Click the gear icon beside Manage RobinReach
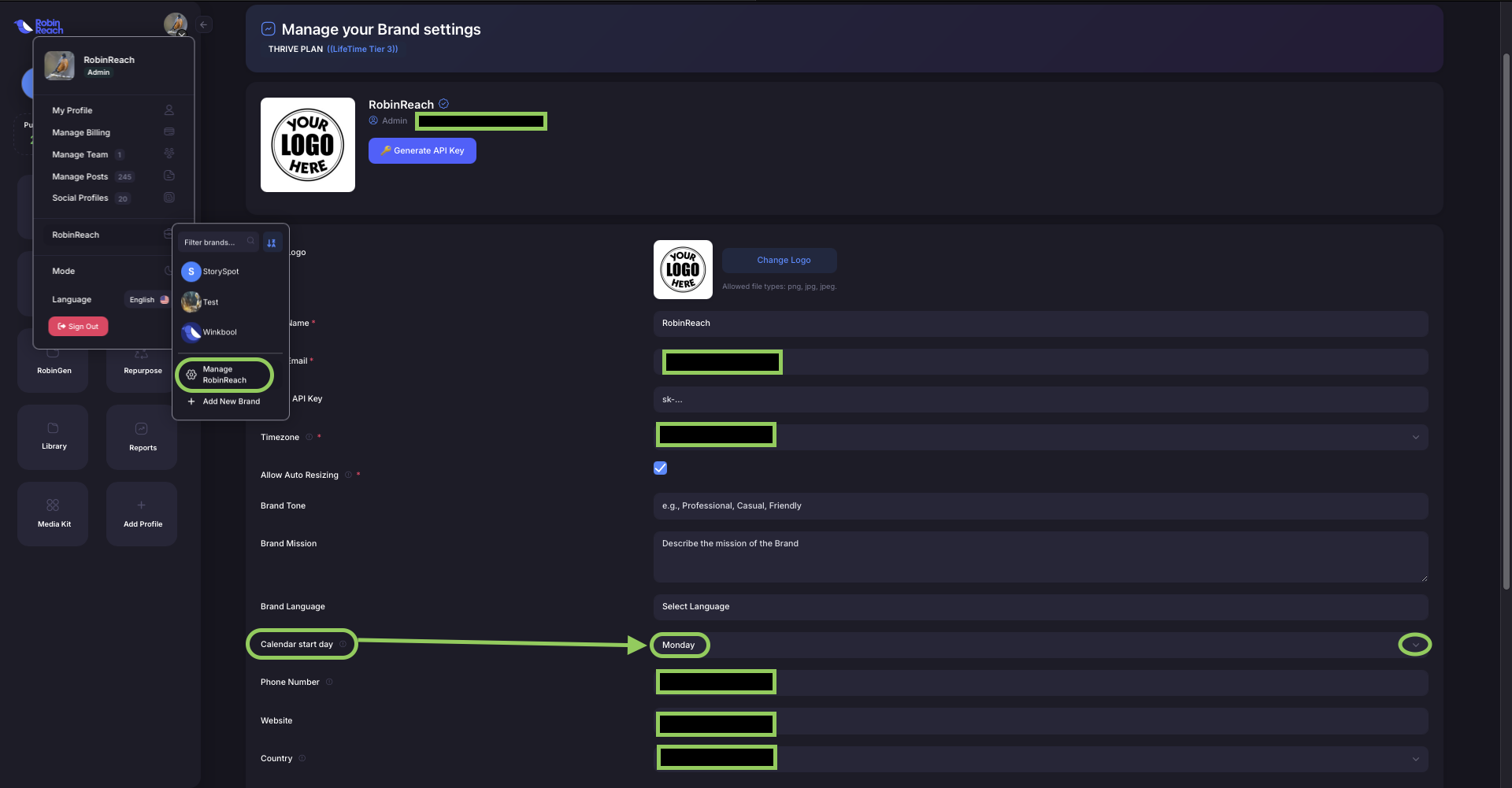The height and width of the screenshot is (788, 1512). 191,375
